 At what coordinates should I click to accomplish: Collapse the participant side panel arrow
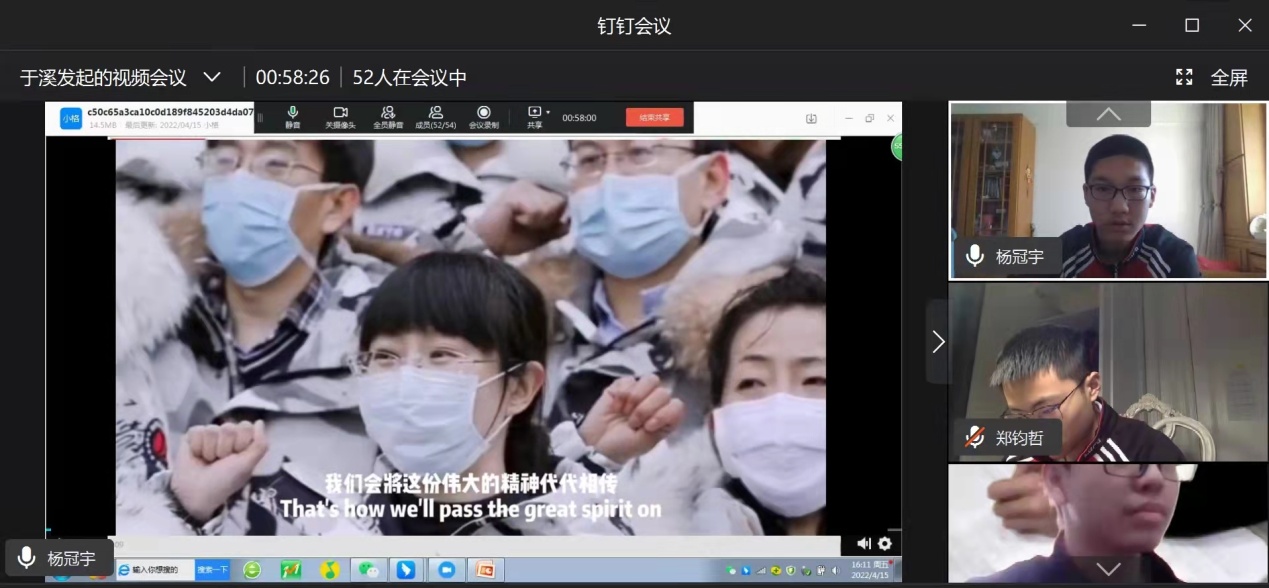point(938,342)
